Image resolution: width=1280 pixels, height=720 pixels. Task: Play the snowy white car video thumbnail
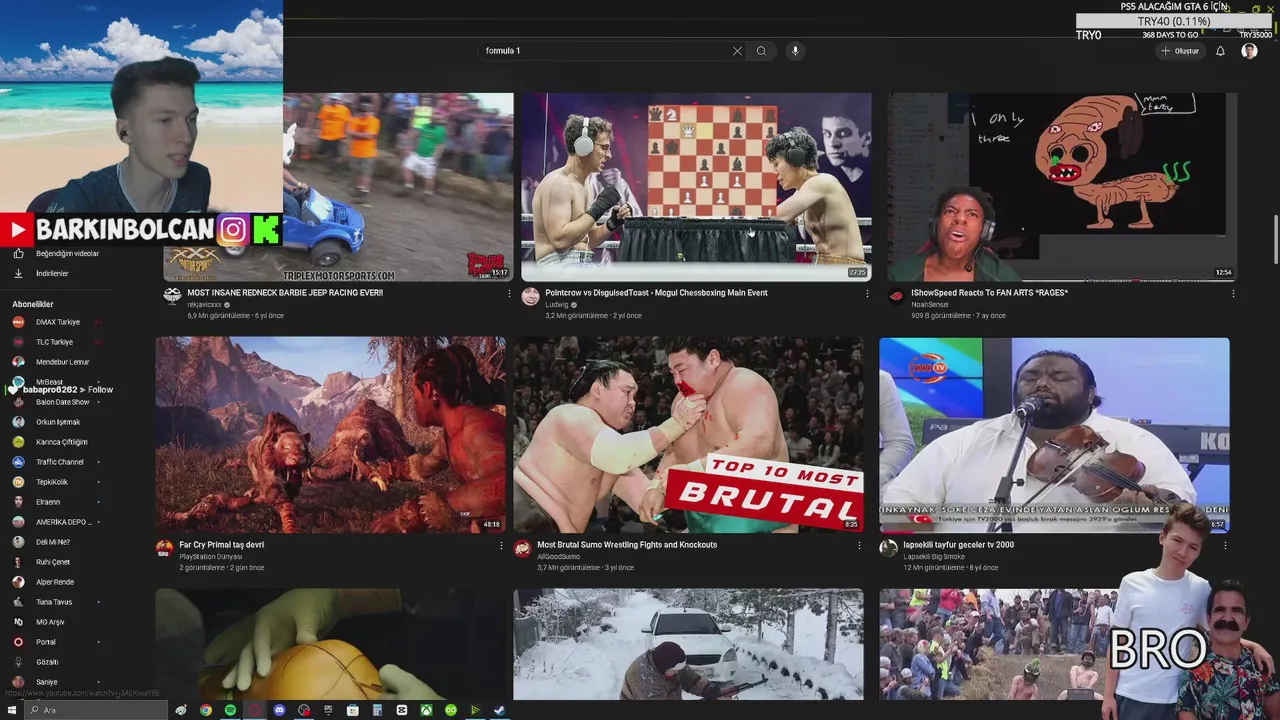pyautogui.click(x=688, y=644)
